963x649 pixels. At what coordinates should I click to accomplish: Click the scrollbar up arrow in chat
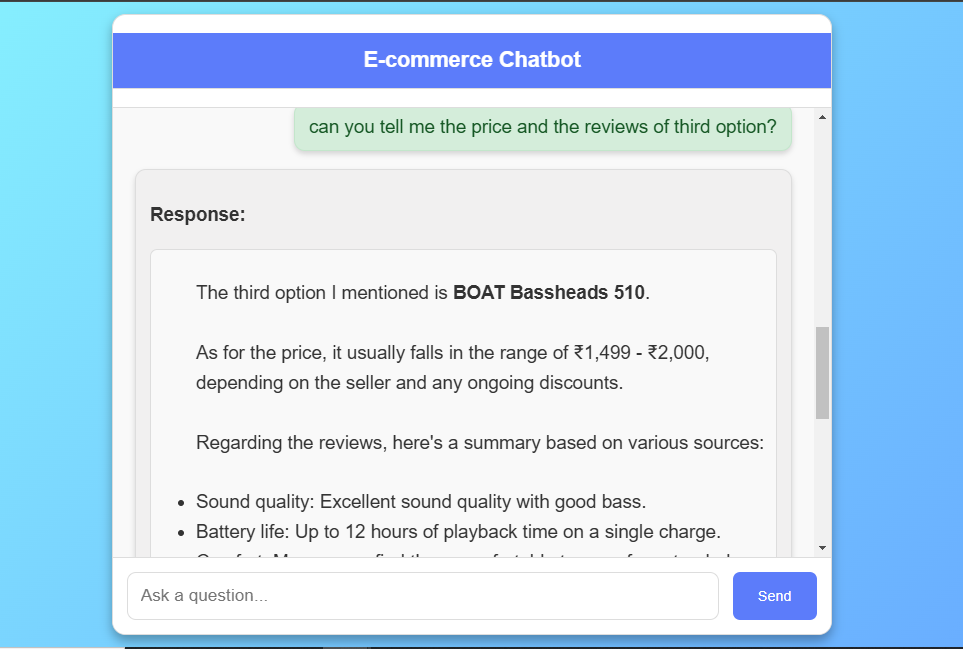pos(822,117)
